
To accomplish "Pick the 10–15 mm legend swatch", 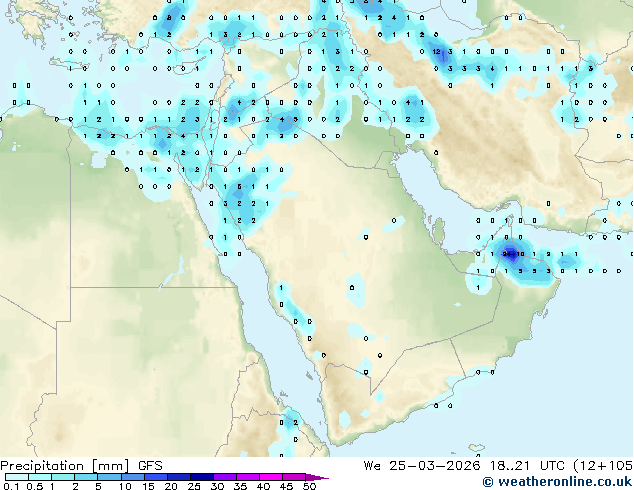I will click(x=133, y=477).
